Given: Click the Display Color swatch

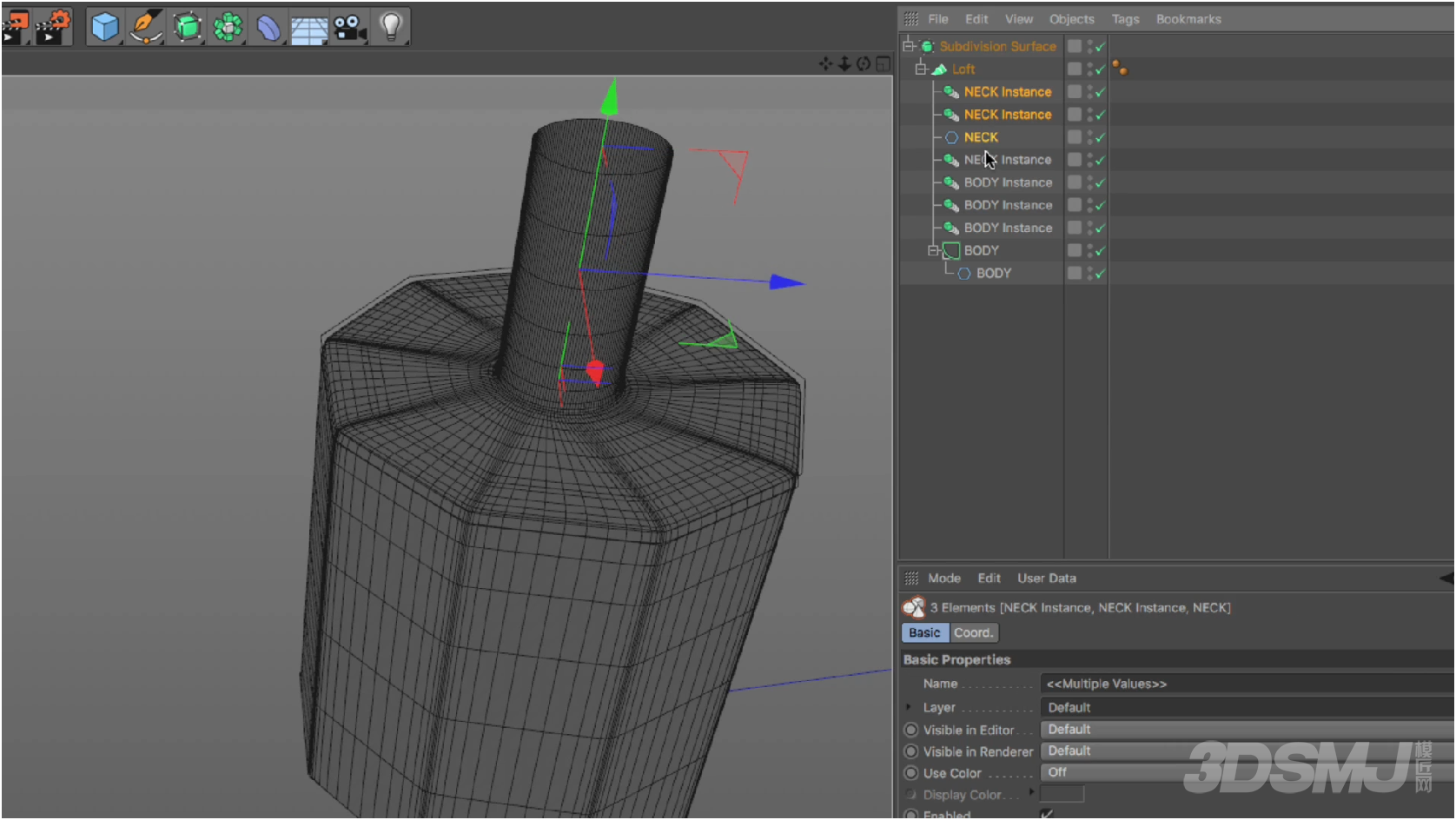Looking at the screenshot, I should point(1062,794).
